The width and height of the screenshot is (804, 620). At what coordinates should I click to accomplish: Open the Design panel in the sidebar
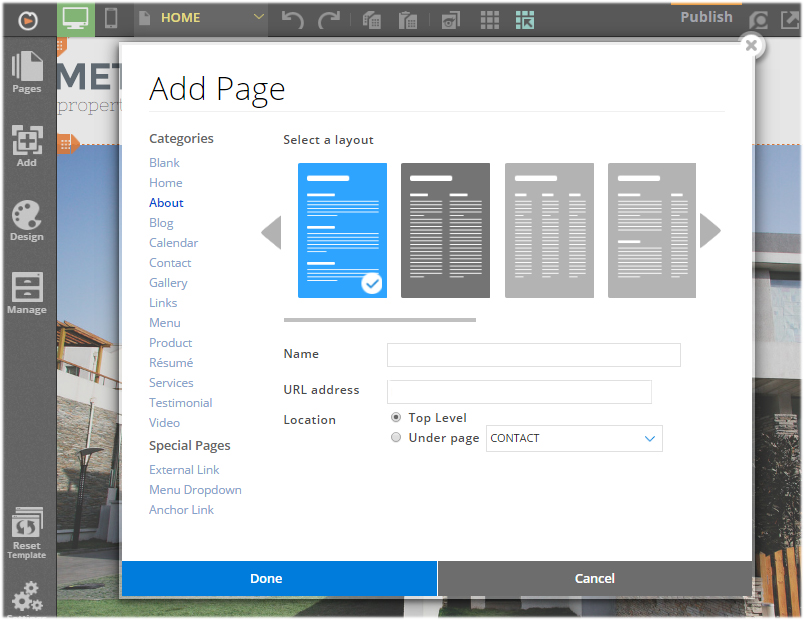pos(26,220)
